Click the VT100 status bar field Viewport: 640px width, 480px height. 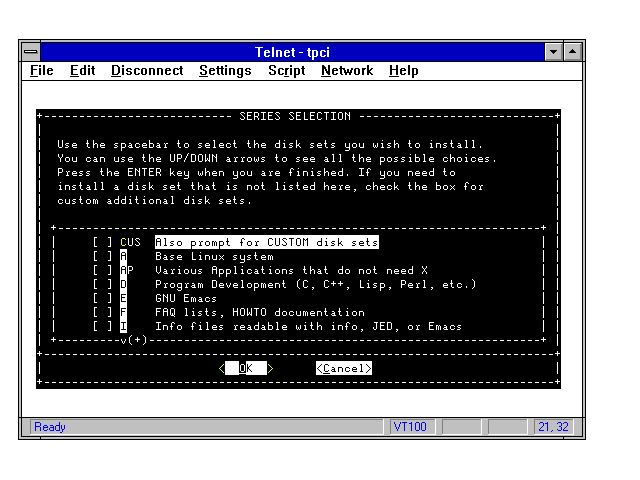click(410, 427)
